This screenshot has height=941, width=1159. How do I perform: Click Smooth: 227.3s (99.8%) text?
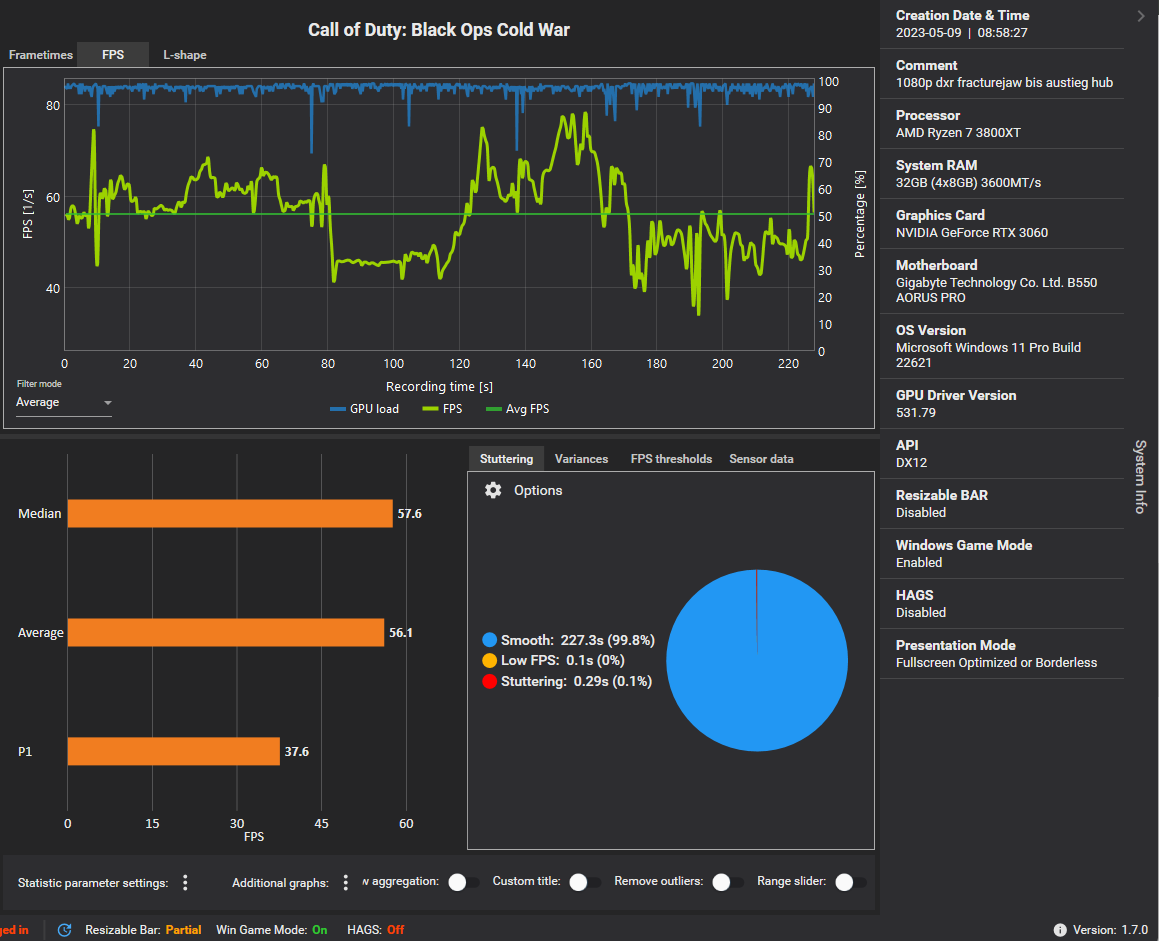(x=577, y=640)
